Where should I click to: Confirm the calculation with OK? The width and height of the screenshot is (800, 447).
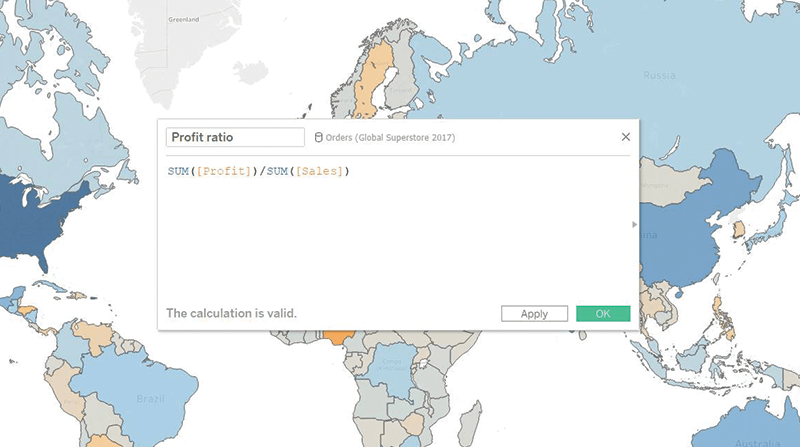[x=602, y=313]
